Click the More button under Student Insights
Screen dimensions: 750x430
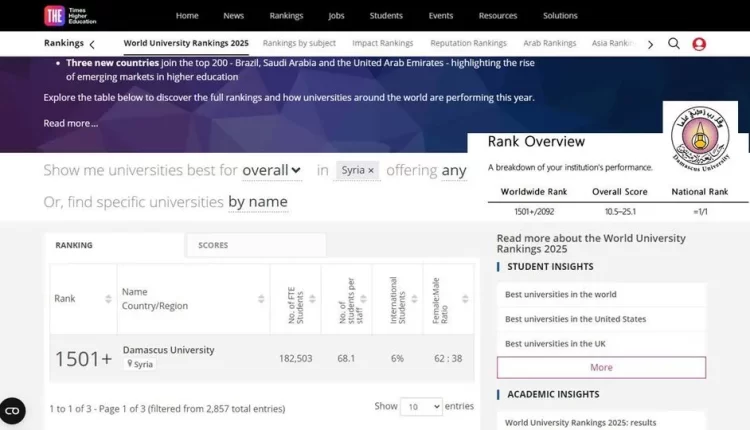[x=601, y=367]
